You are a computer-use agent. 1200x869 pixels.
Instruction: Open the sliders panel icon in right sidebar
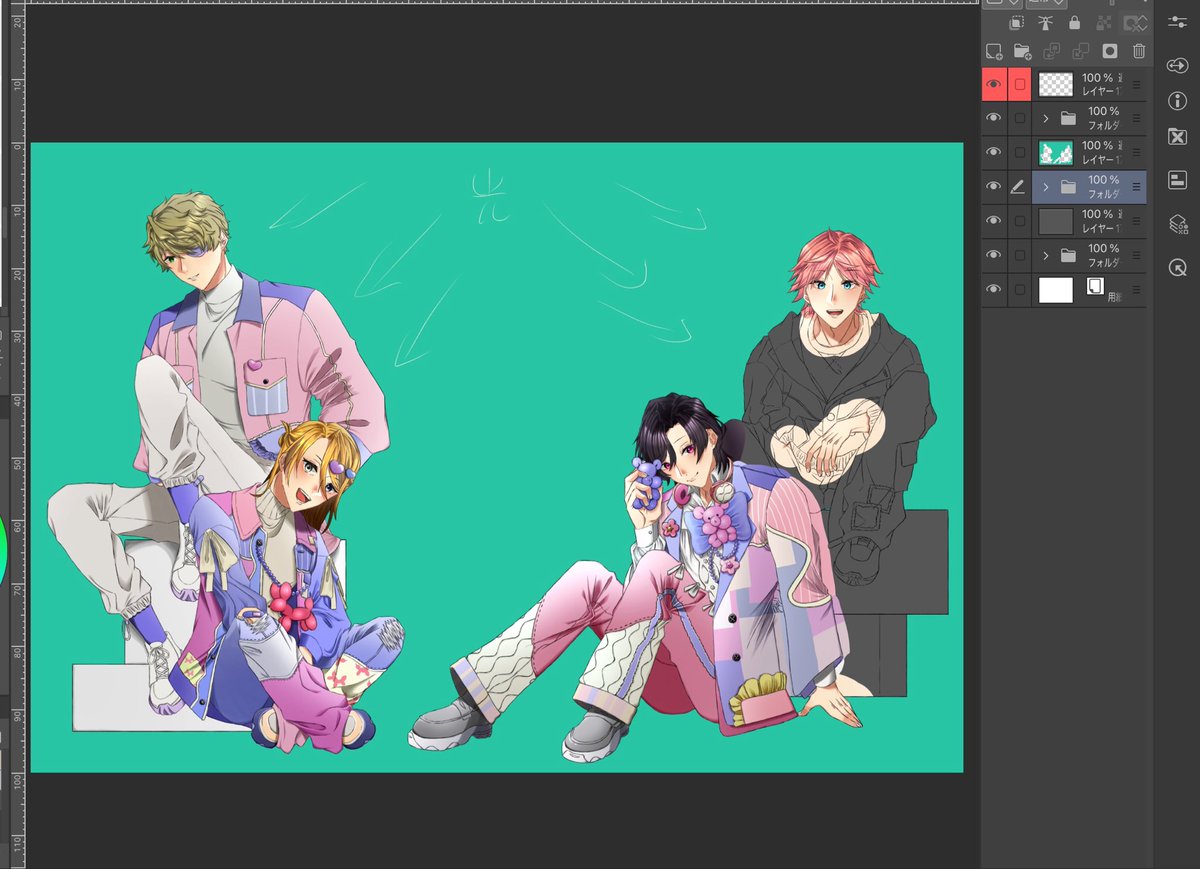click(1177, 22)
